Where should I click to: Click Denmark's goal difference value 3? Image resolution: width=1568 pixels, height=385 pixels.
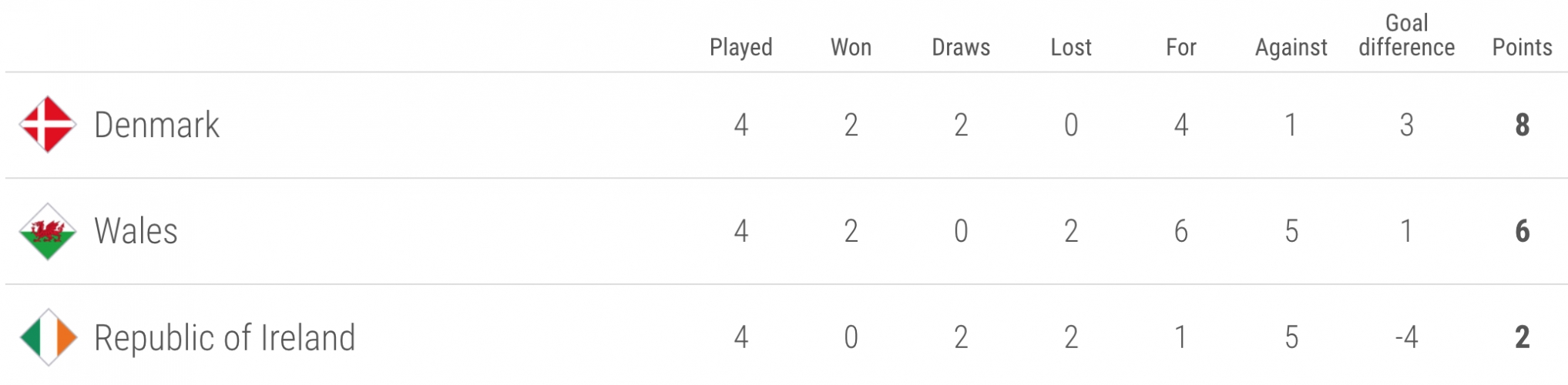pyautogui.click(x=1407, y=125)
